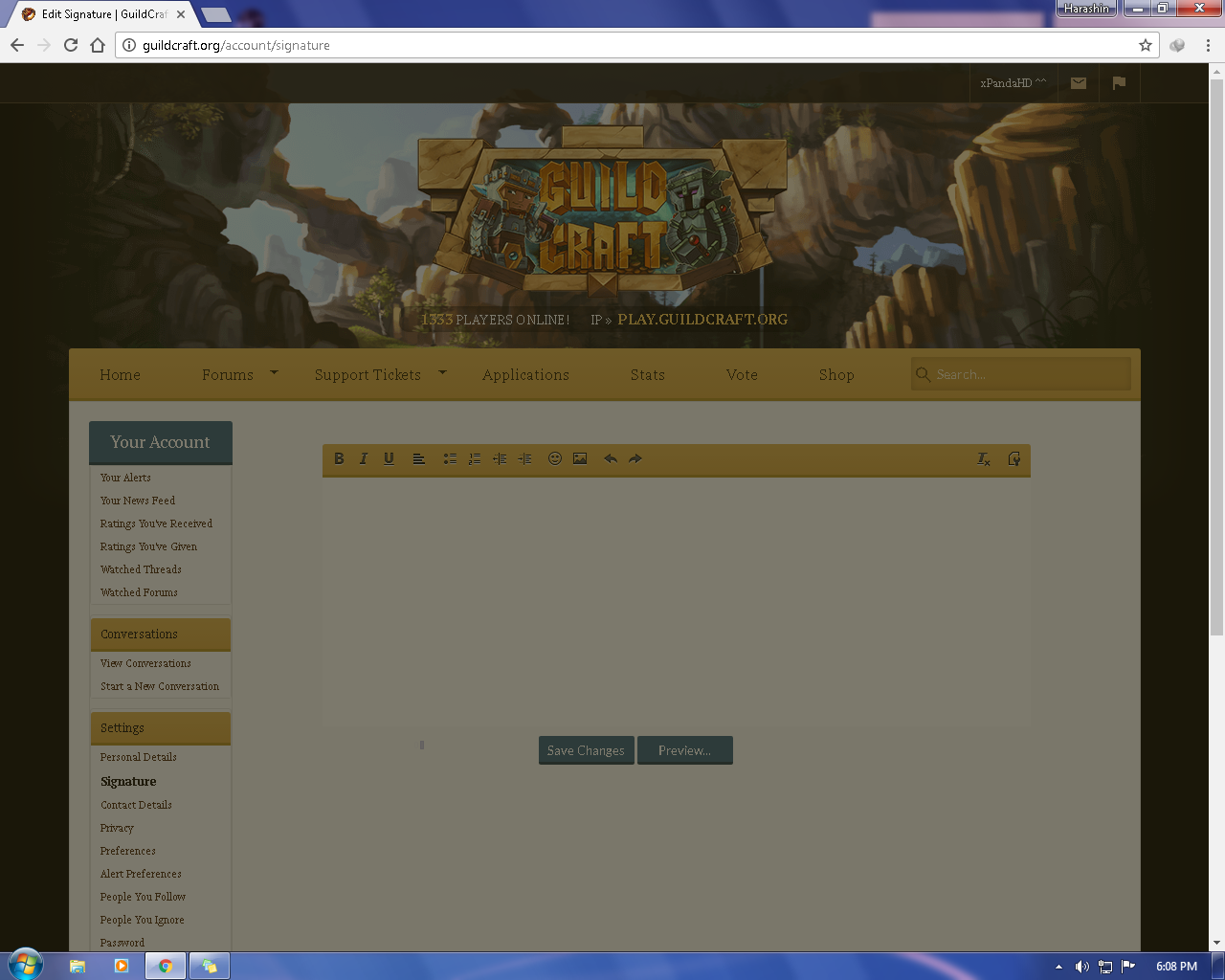1225x980 pixels.
Task: Open the Vote navigation tab
Action: coord(742,375)
